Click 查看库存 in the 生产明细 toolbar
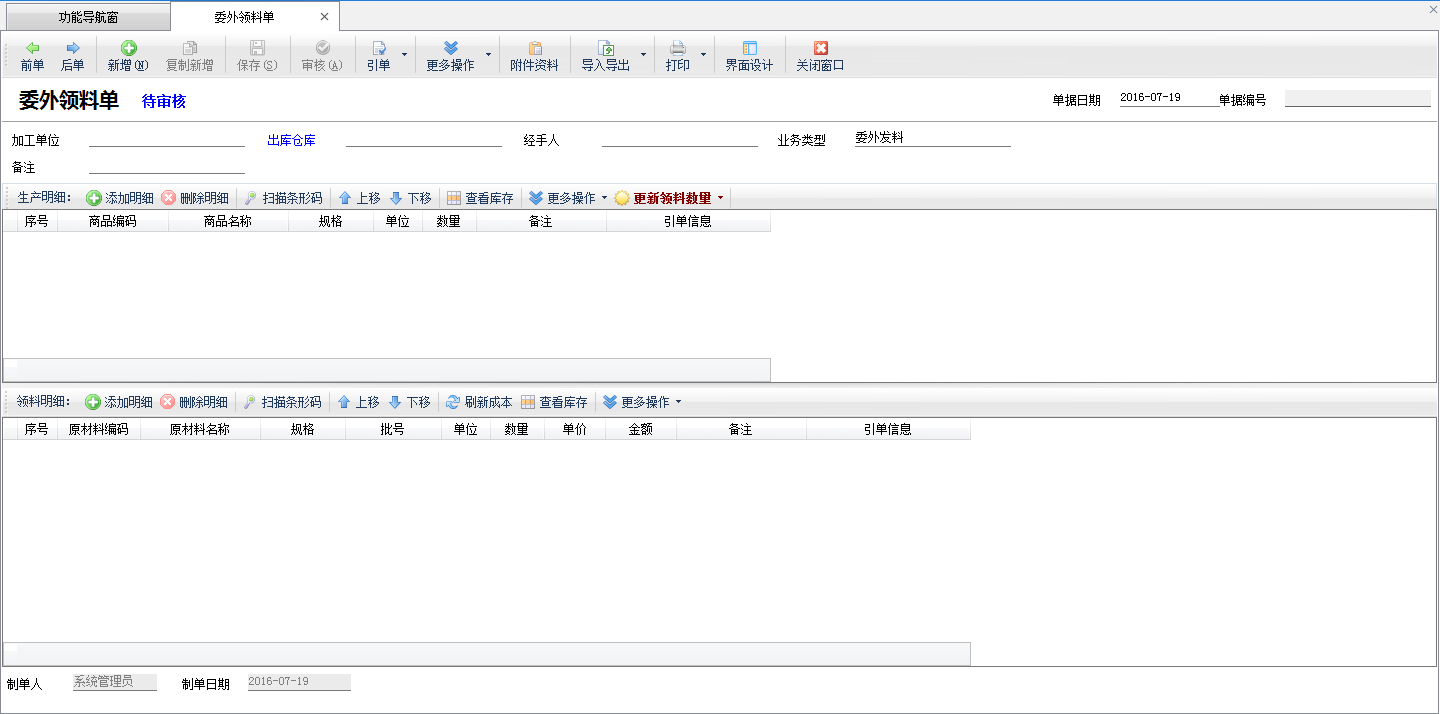 pos(480,198)
